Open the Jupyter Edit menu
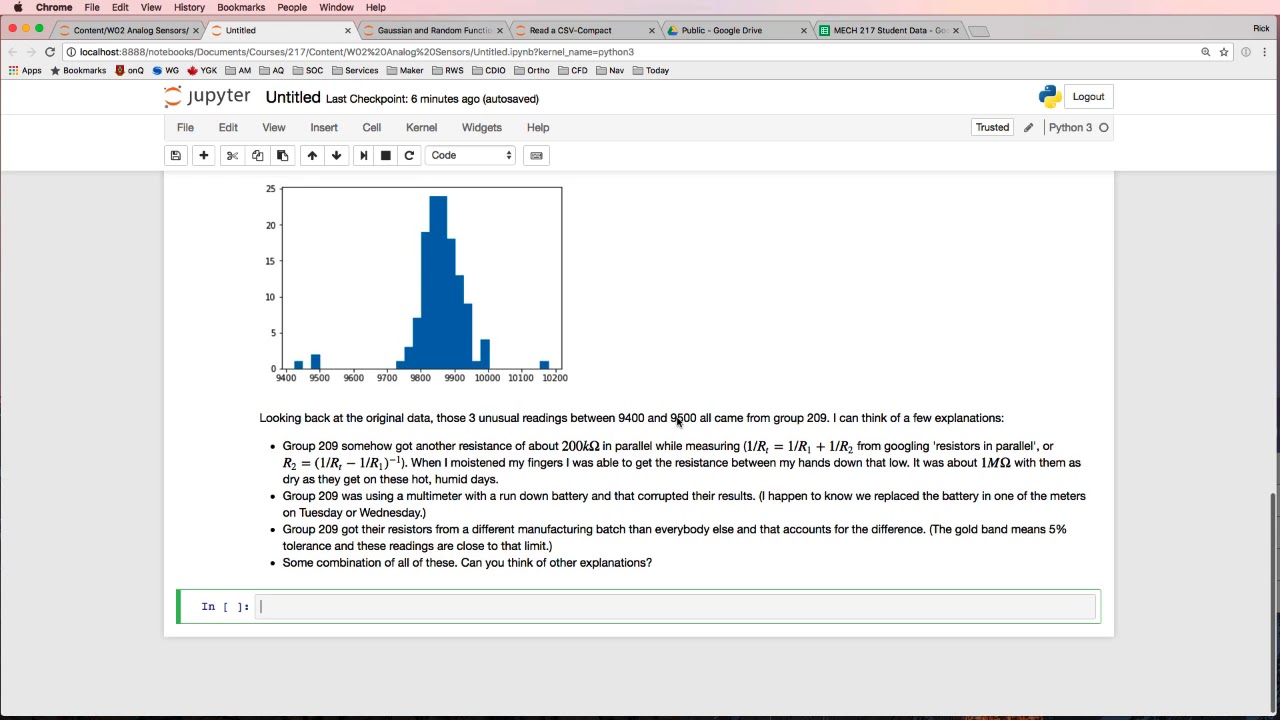Screen dimensions: 1280x720 (228, 127)
